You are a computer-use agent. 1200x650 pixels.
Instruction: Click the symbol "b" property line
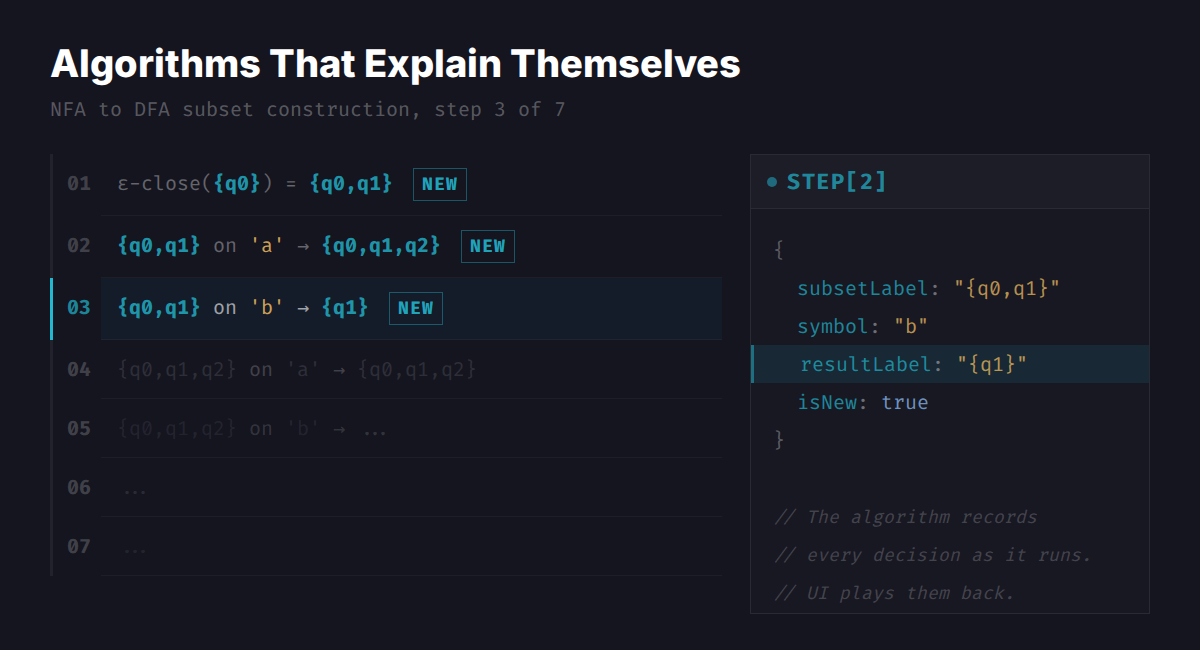pos(862,327)
